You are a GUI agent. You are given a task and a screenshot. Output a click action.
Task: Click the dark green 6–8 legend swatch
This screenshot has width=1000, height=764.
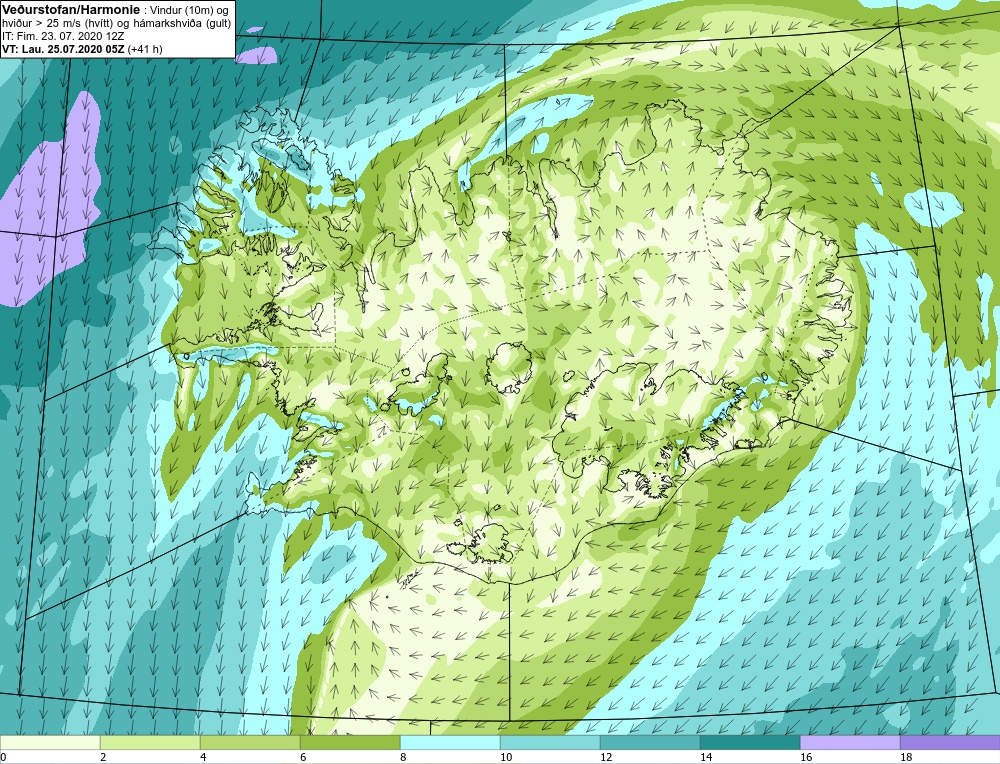(x=350, y=742)
